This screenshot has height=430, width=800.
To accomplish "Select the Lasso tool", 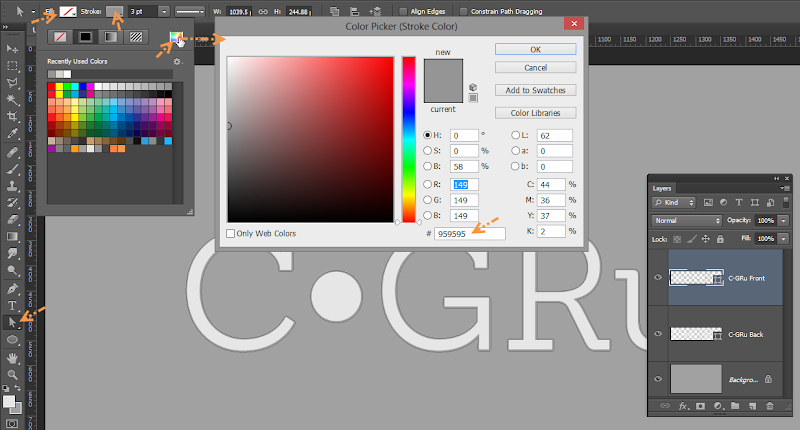I will pos(12,83).
